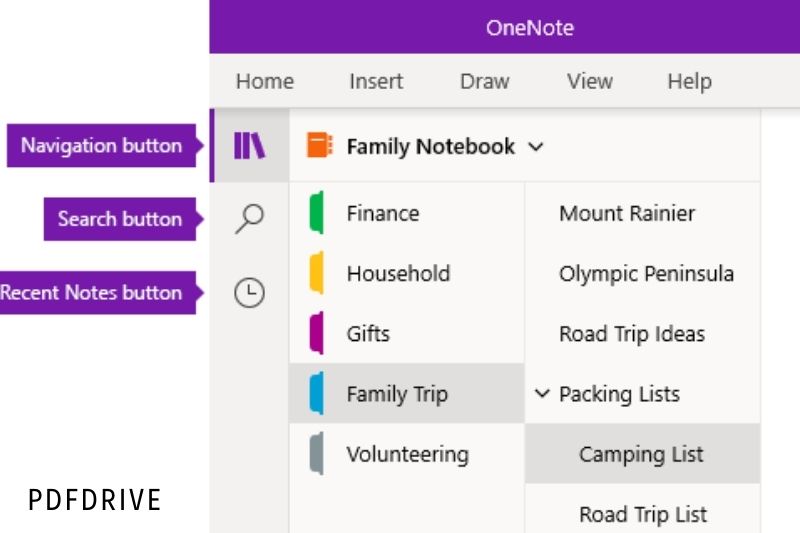
Task: Click the blue Family Trip section tab icon
Action: (x=316, y=393)
